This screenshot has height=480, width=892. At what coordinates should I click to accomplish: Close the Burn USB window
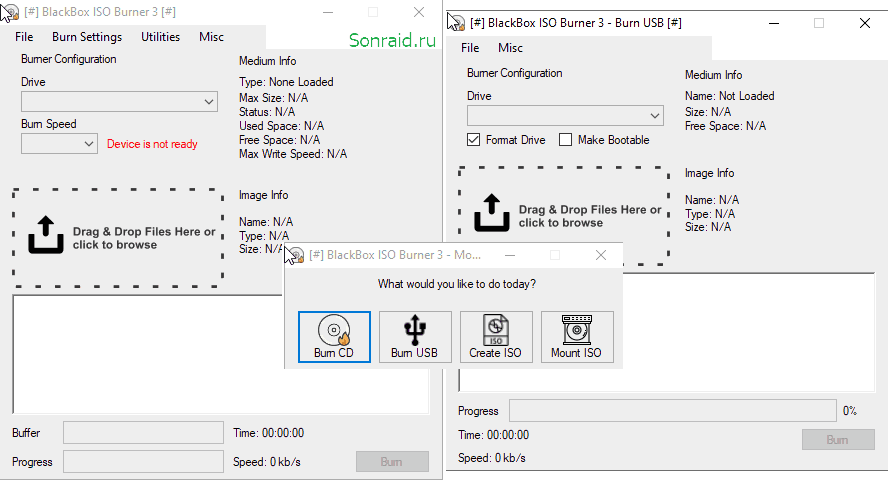(x=865, y=23)
